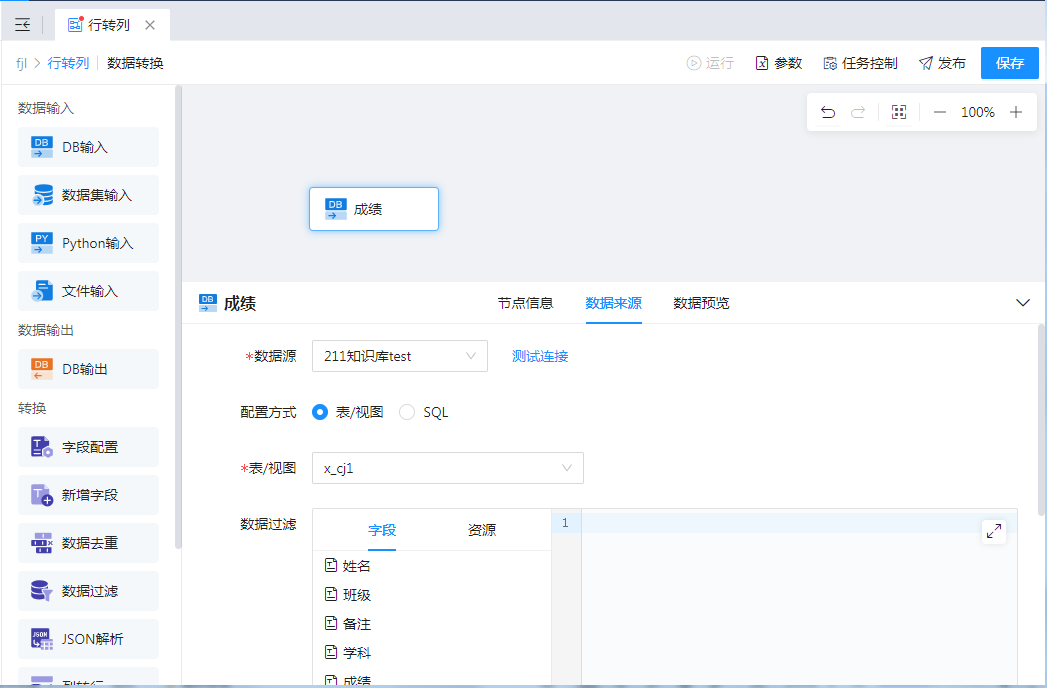Zoom out with the minus icon
The width and height of the screenshot is (1047, 688).
click(939, 112)
